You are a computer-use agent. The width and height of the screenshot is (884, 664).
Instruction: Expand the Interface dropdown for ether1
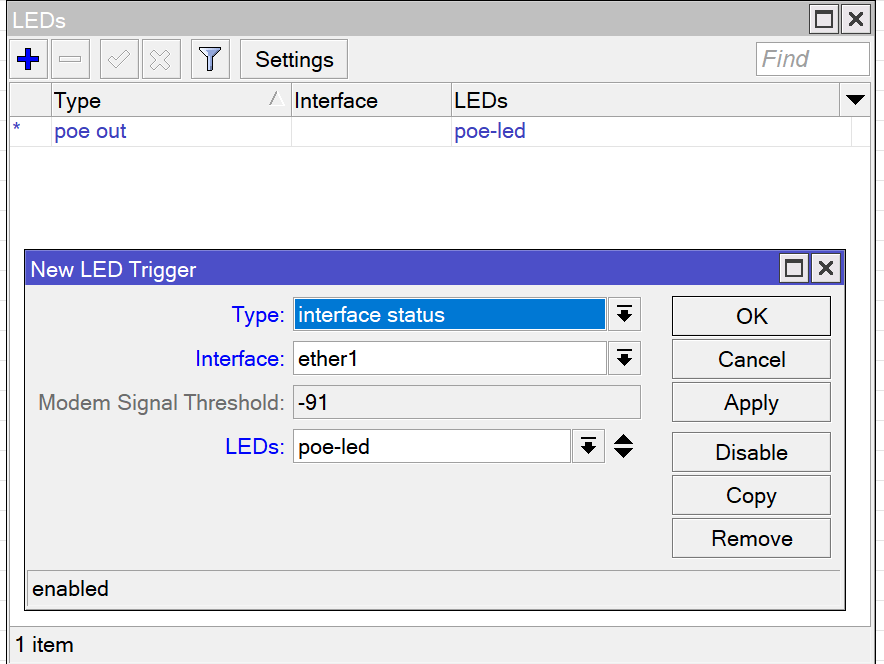click(x=623, y=358)
